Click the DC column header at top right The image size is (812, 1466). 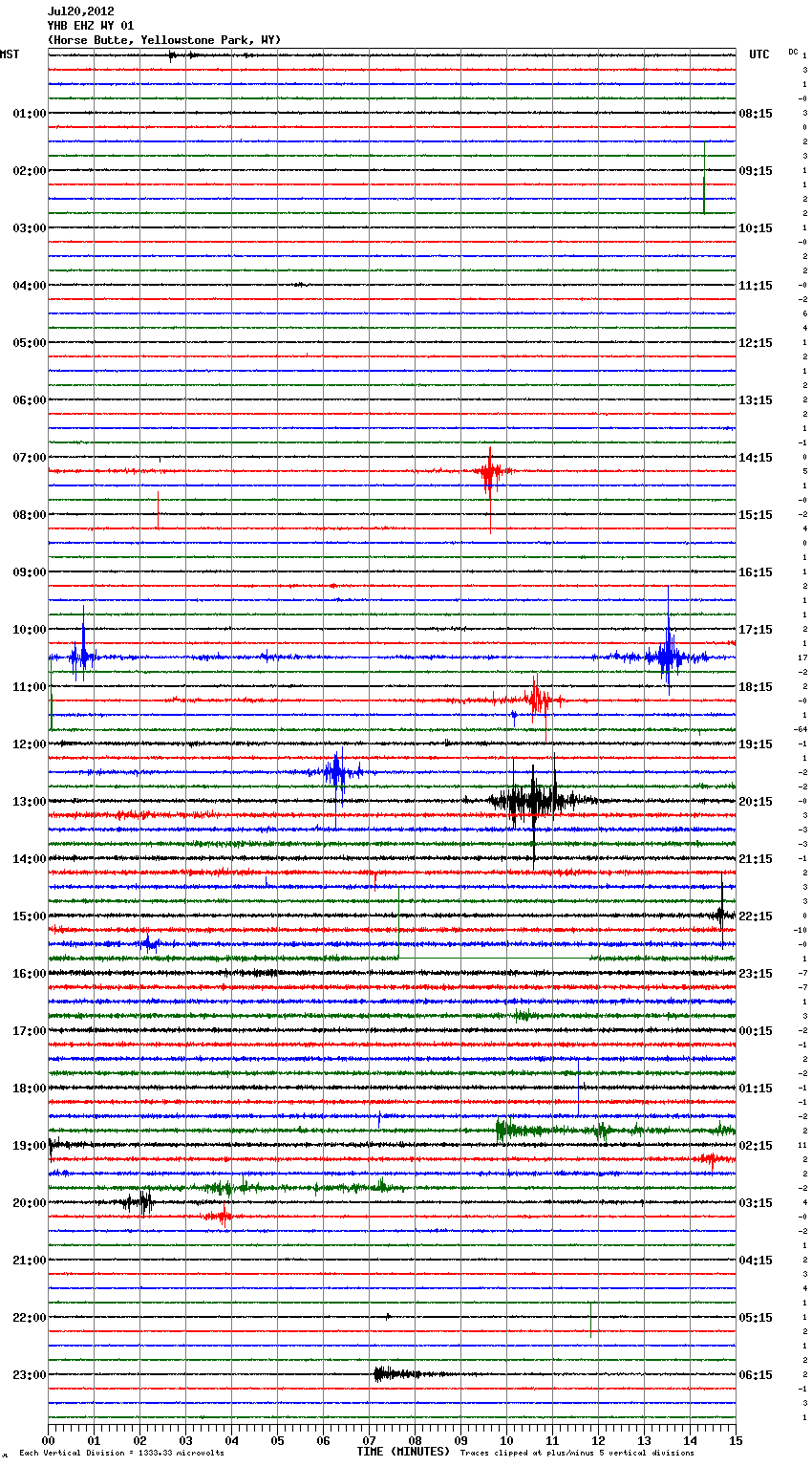(x=793, y=52)
